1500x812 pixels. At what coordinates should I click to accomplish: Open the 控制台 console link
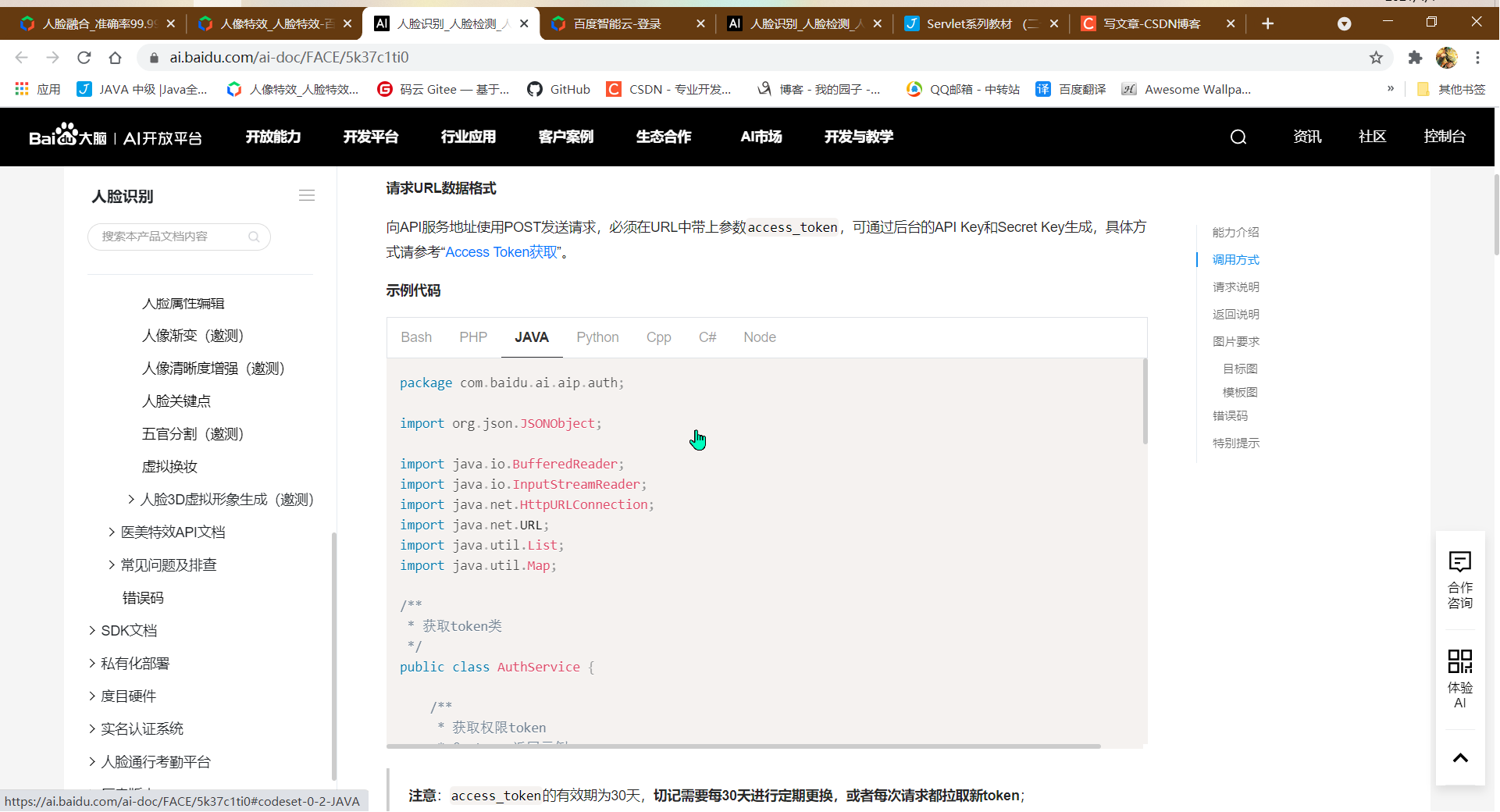click(1445, 137)
